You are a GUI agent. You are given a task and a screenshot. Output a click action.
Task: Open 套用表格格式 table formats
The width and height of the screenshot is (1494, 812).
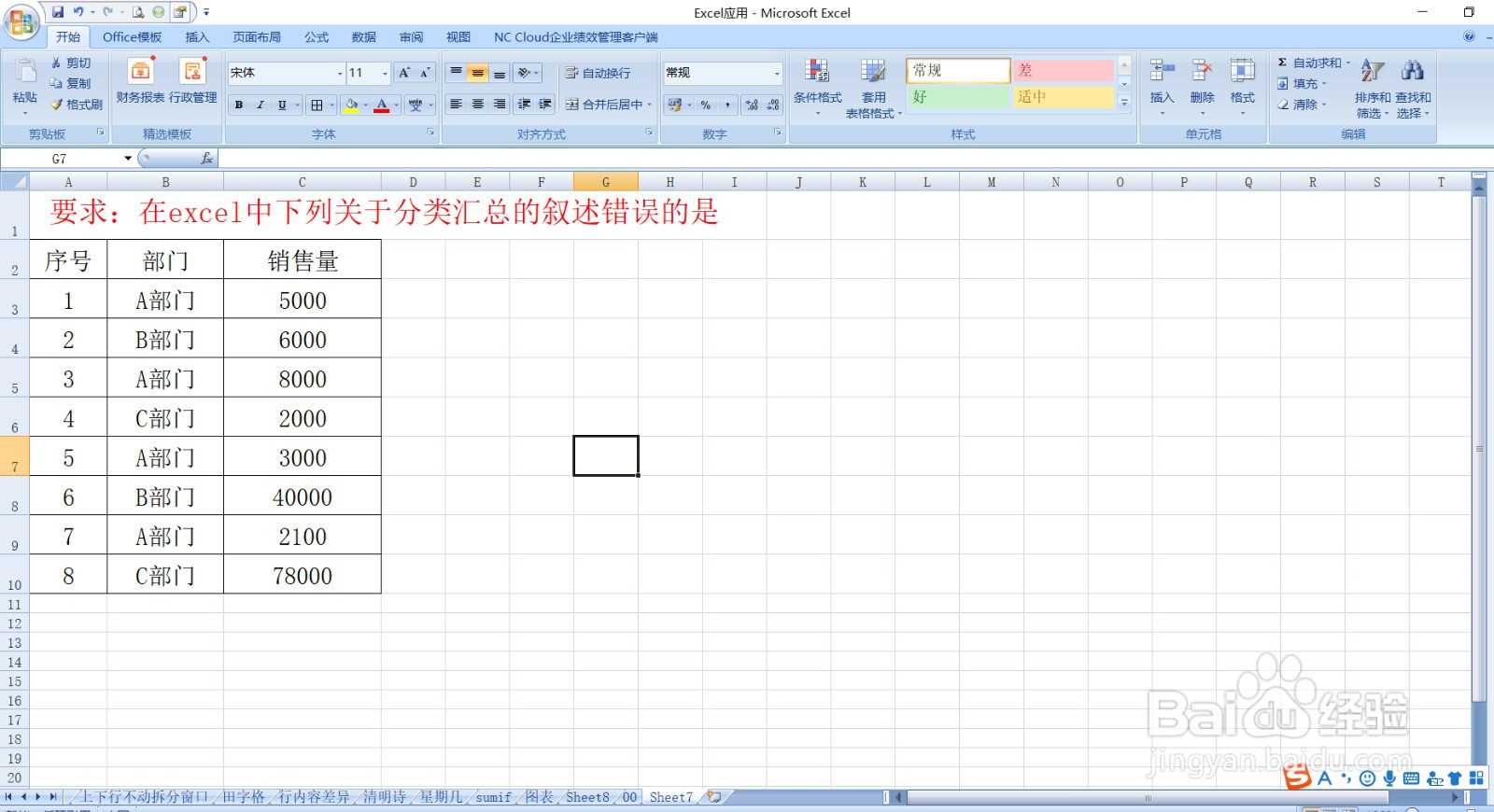coord(873,88)
